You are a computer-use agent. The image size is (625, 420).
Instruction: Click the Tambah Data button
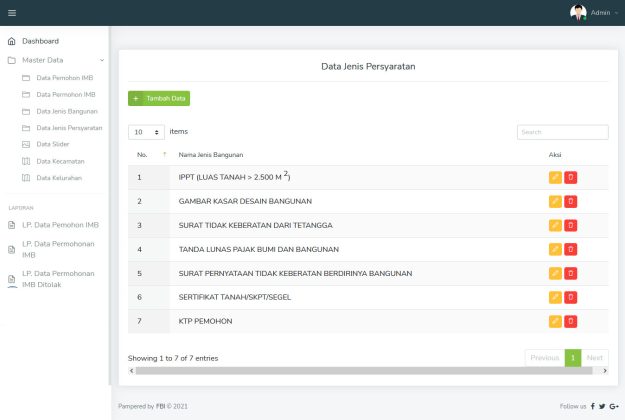point(158,98)
